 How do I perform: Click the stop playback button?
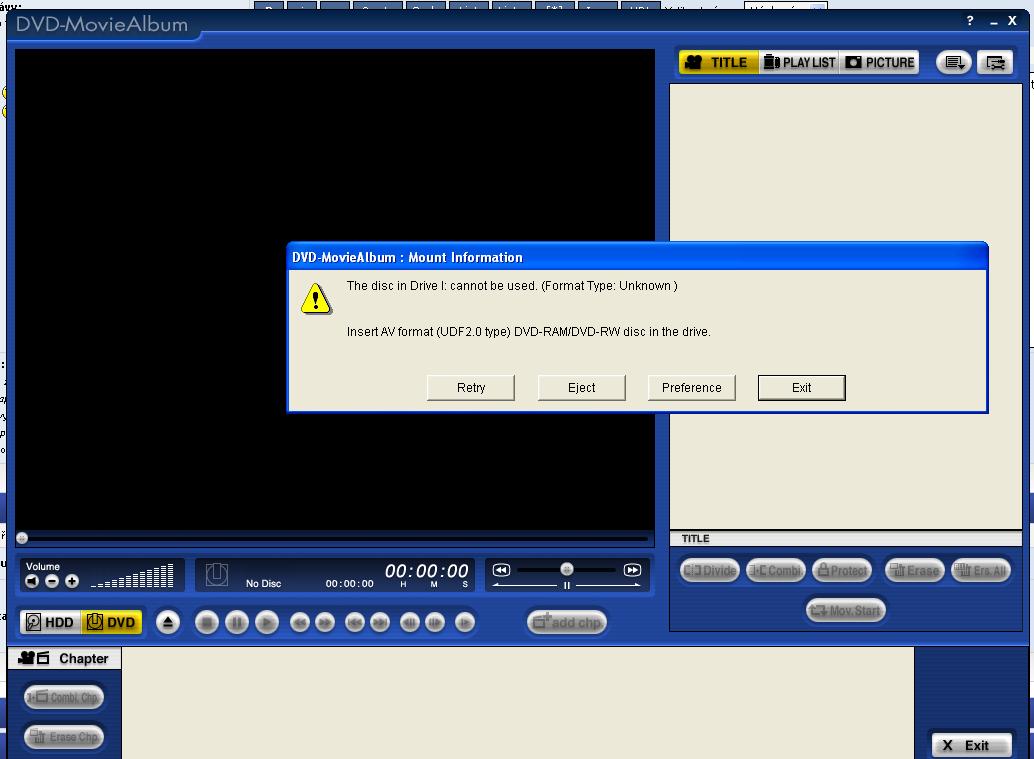pyautogui.click(x=207, y=622)
